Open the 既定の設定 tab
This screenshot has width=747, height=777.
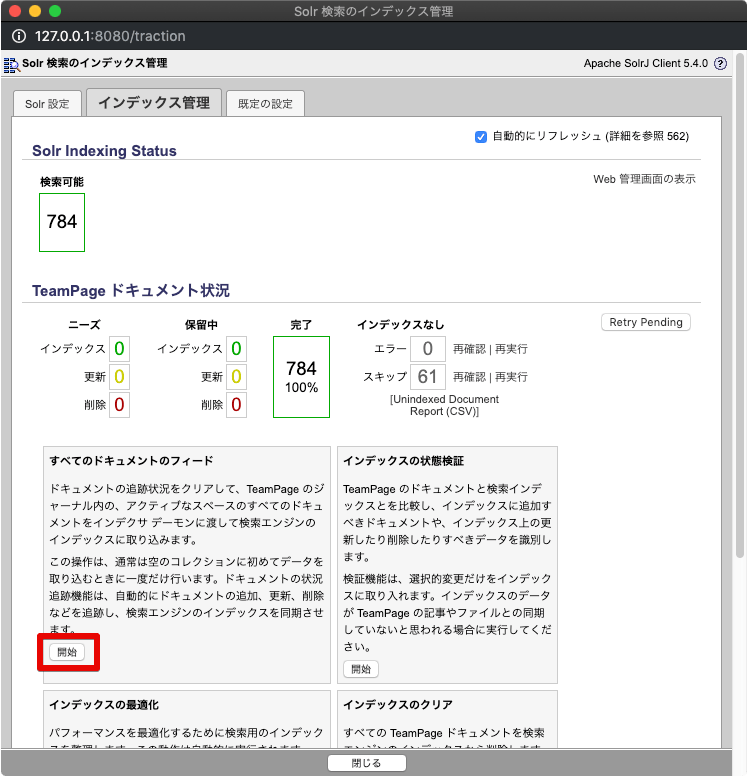coord(265,104)
